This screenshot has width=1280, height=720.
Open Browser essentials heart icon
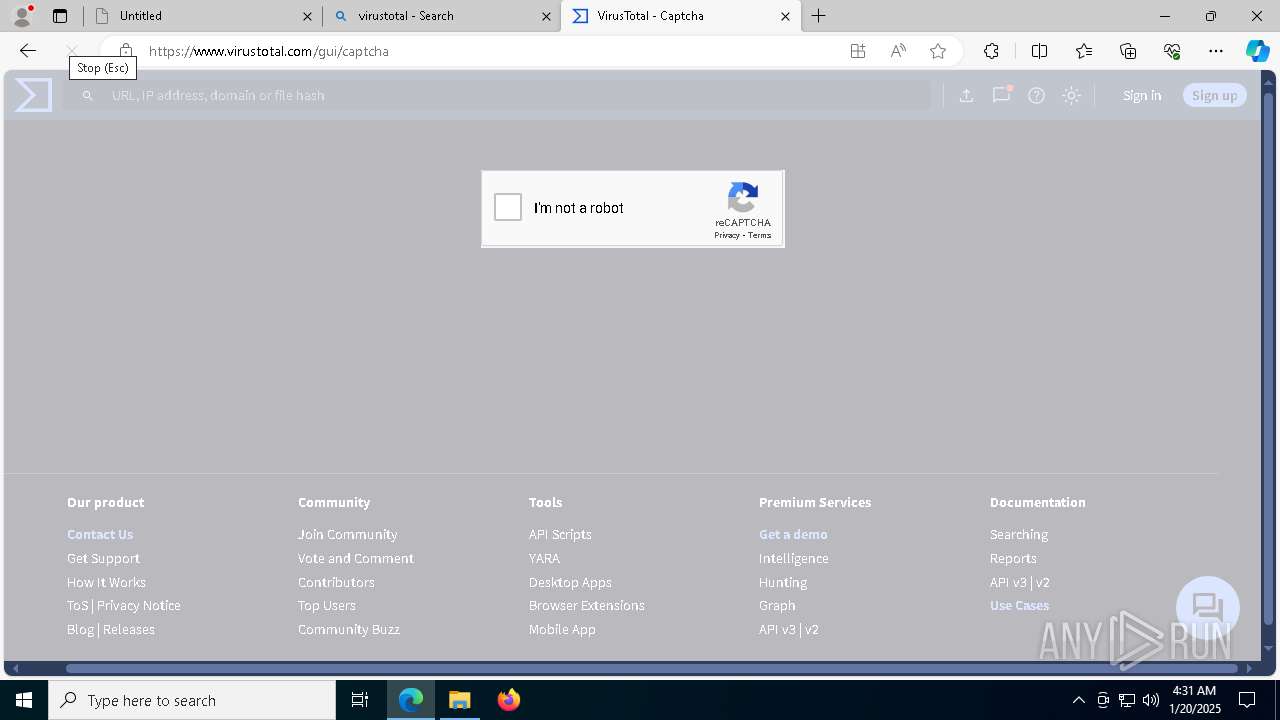pos(1172,51)
